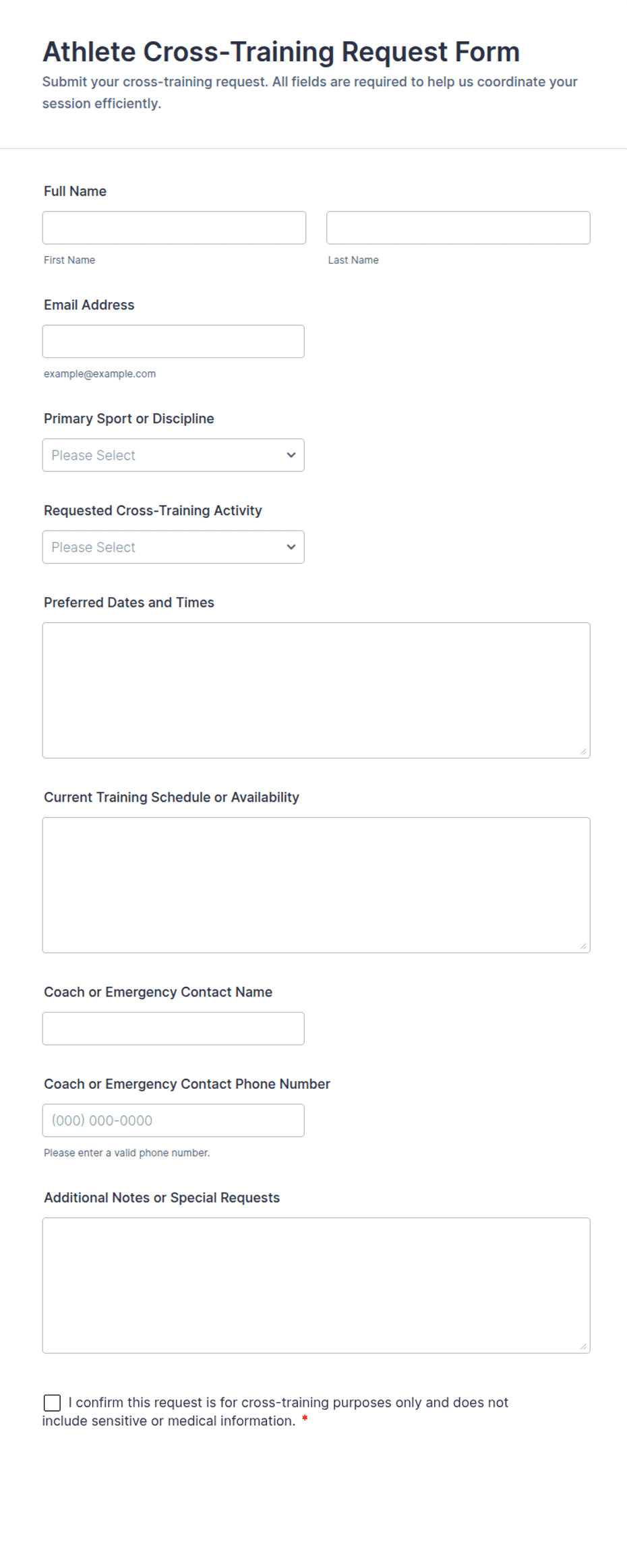Click the First Name input field
This screenshot has height=1568, width=627.
click(174, 228)
